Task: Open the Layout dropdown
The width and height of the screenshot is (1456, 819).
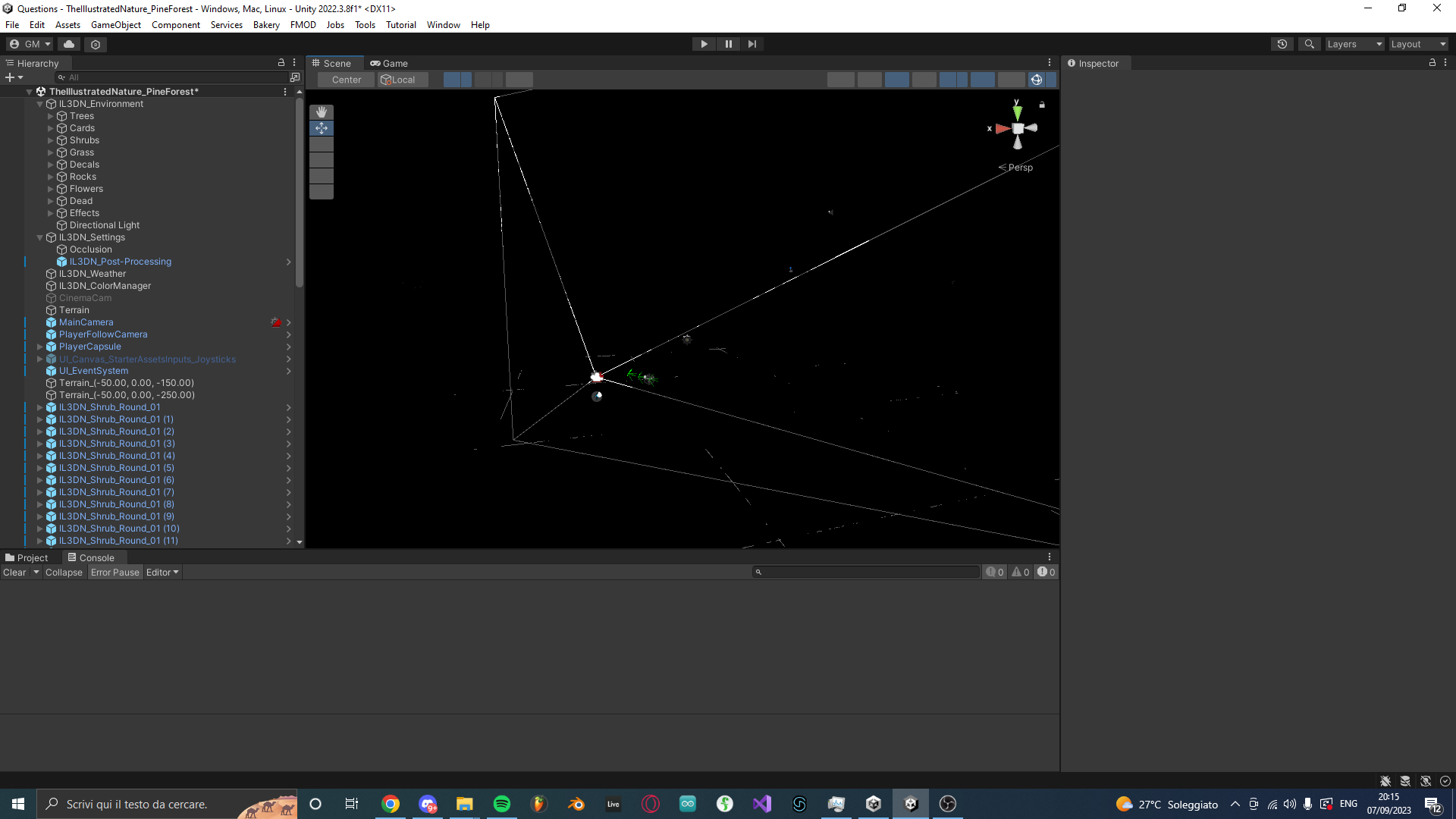Action: [1417, 44]
